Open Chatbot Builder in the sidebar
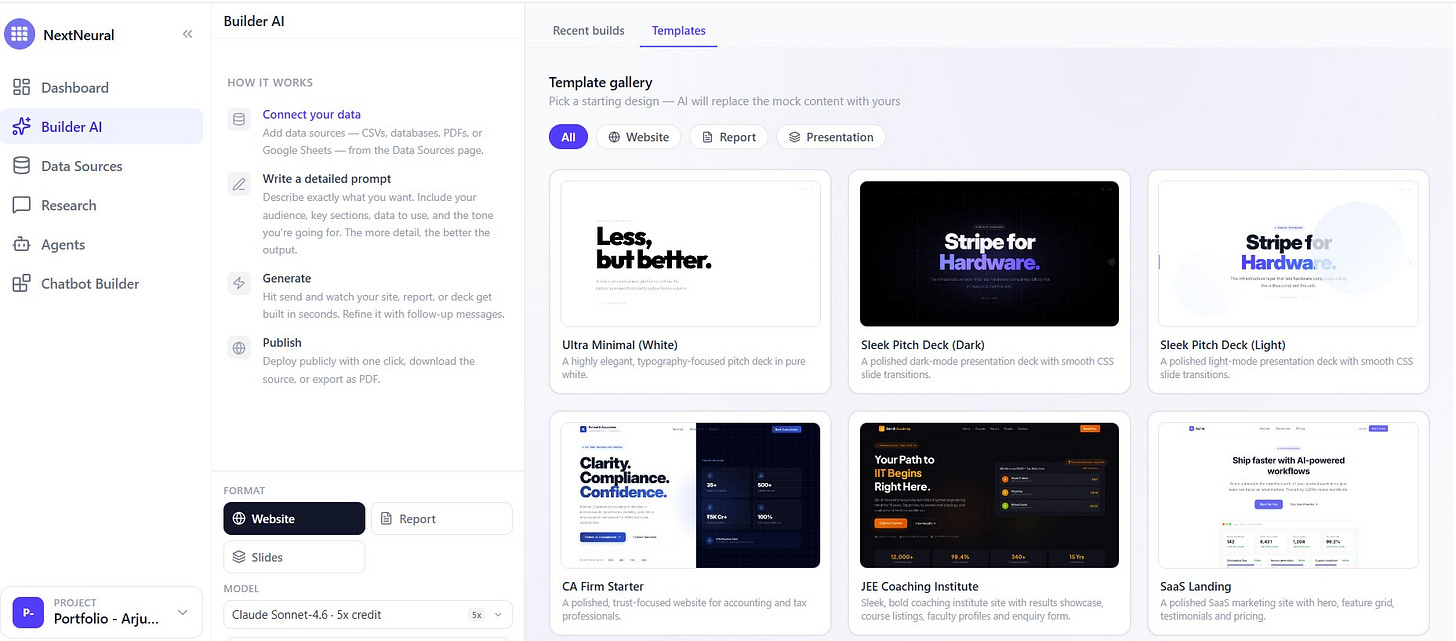 (x=102, y=283)
